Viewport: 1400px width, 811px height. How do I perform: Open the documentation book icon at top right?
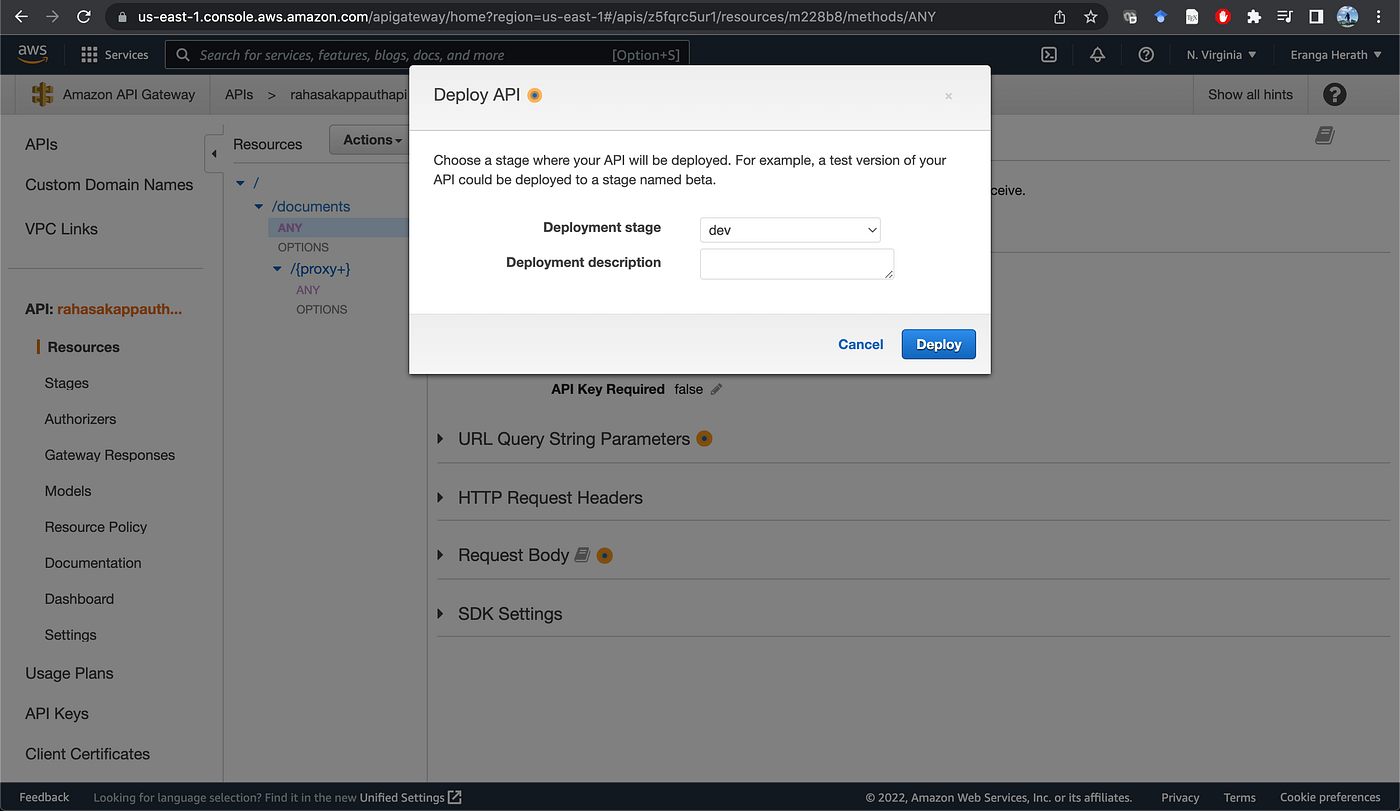point(1325,135)
